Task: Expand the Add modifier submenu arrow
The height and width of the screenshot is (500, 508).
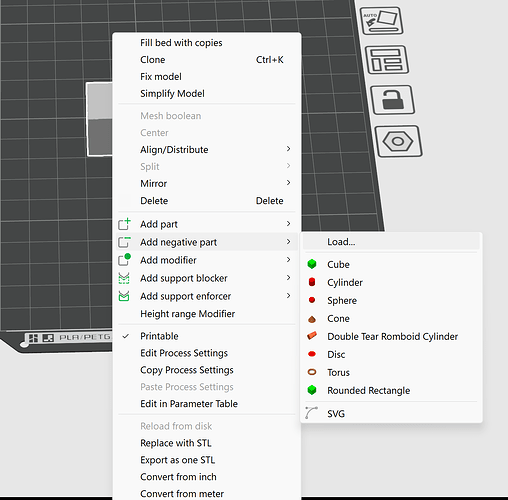Action: (x=288, y=260)
